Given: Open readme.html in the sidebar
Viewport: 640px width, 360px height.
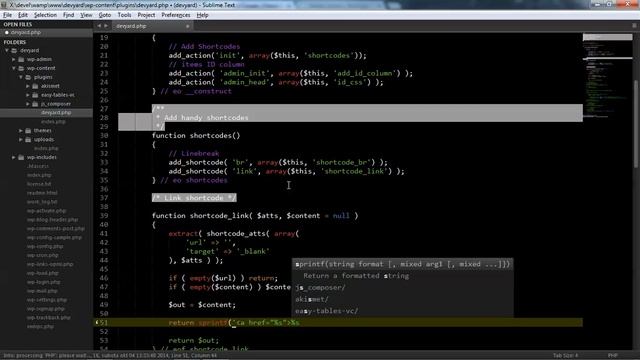Looking at the screenshot, I should 42,193.
